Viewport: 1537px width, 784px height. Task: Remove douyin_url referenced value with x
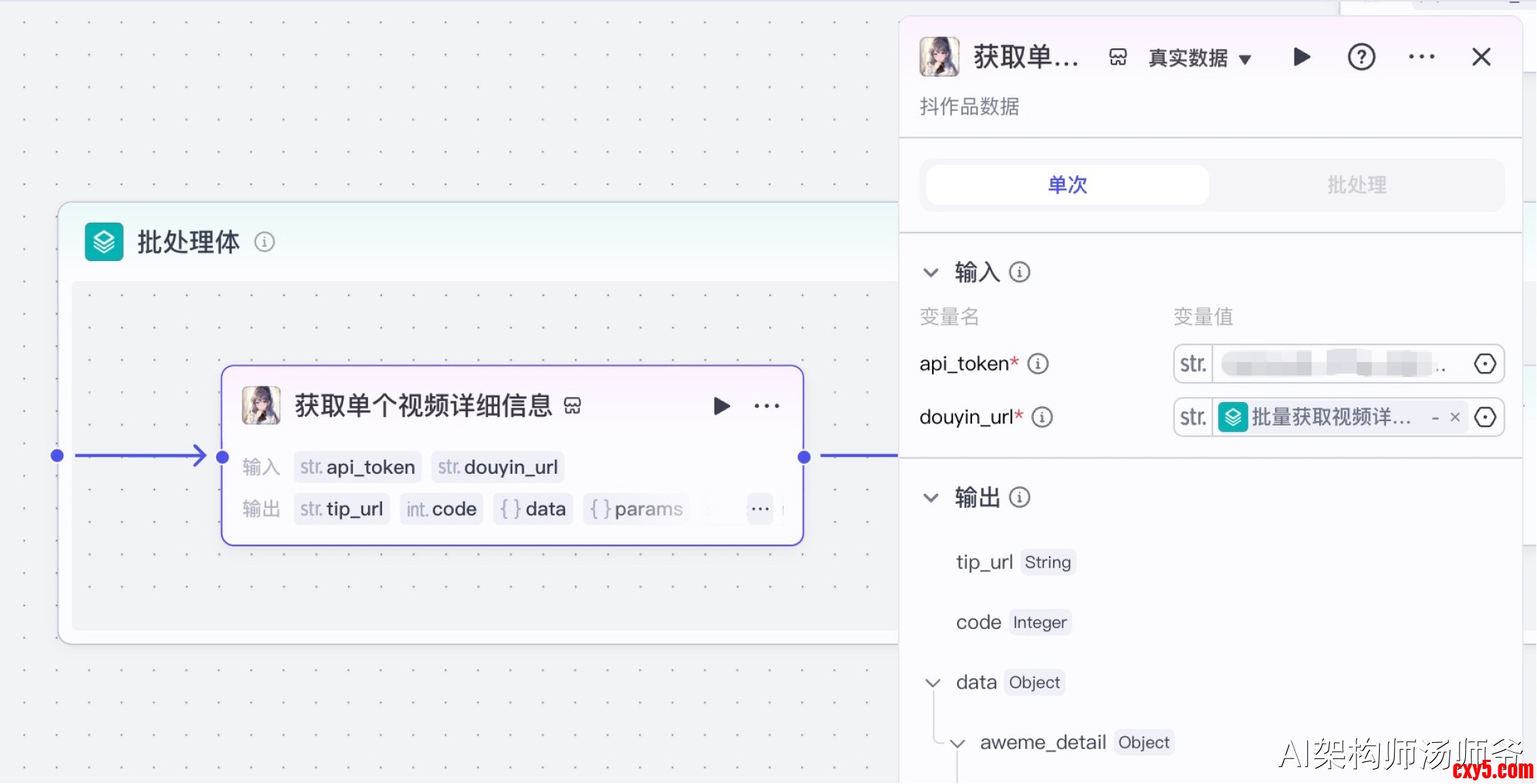coord(1455,417)
